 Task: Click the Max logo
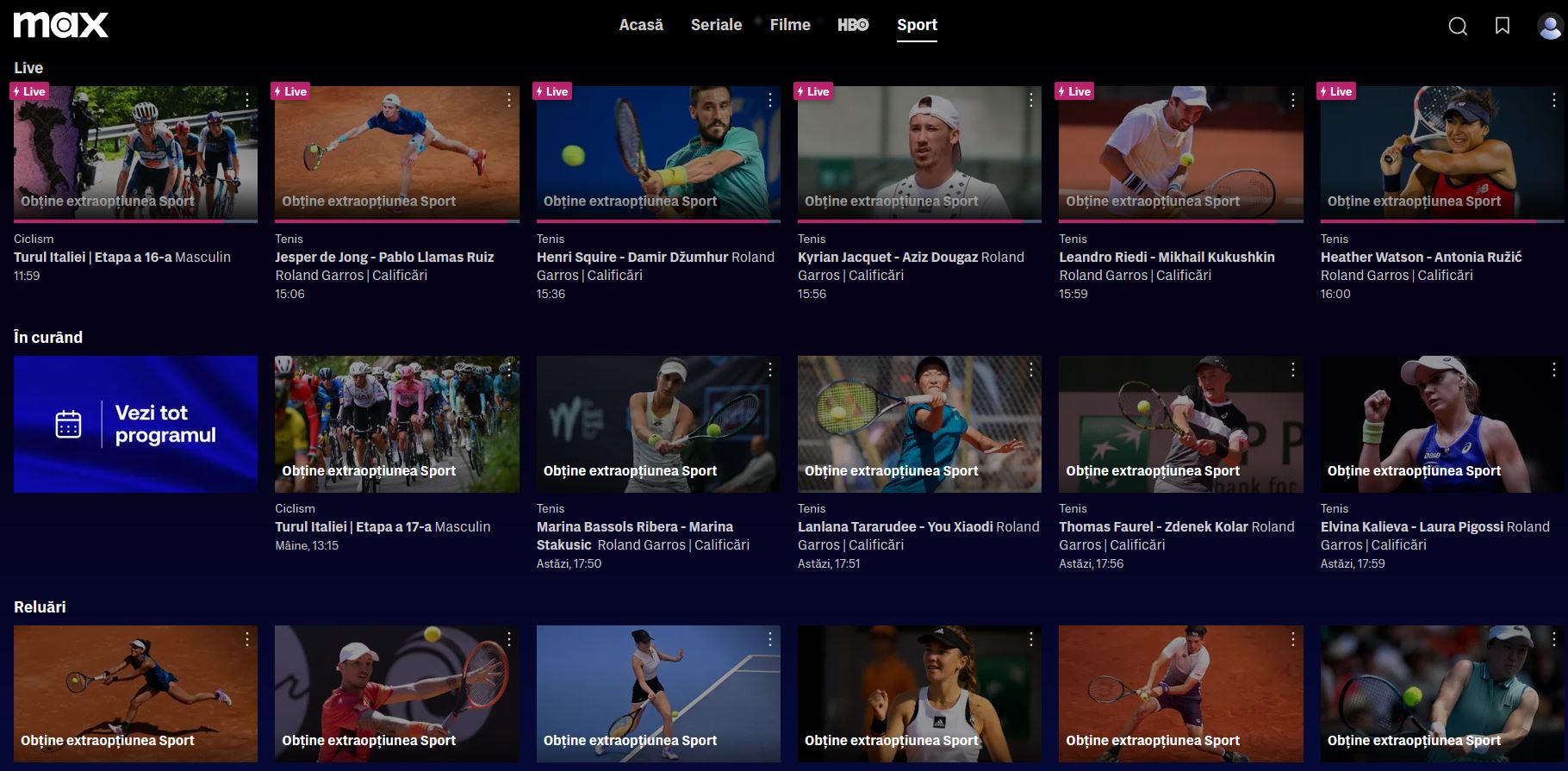point(60,25)
